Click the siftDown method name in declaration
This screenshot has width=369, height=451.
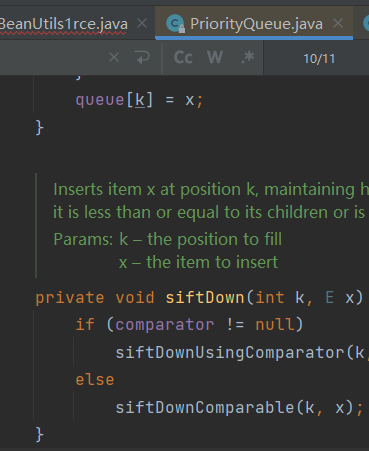205,297
